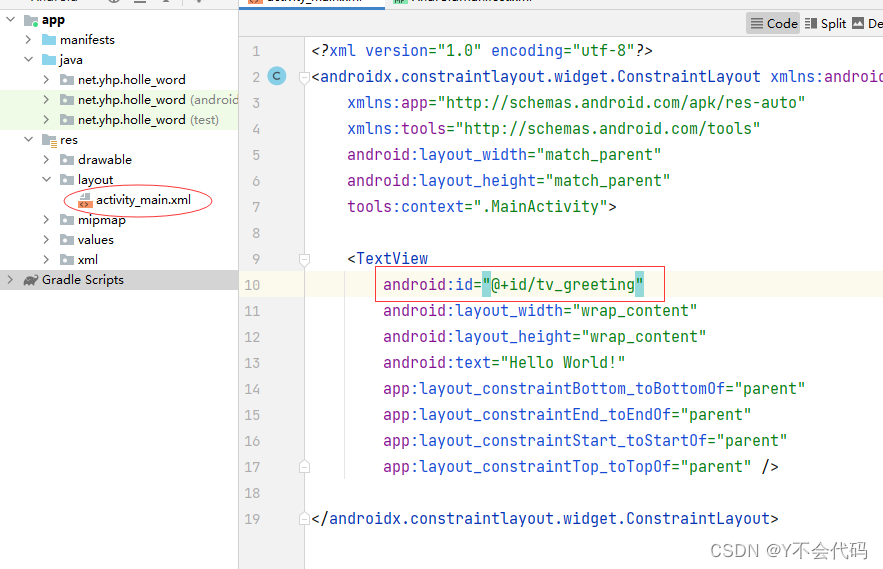This screenshot has height=569, width=883.
Task: Collapse the layout folder
Action: [46, 180]
